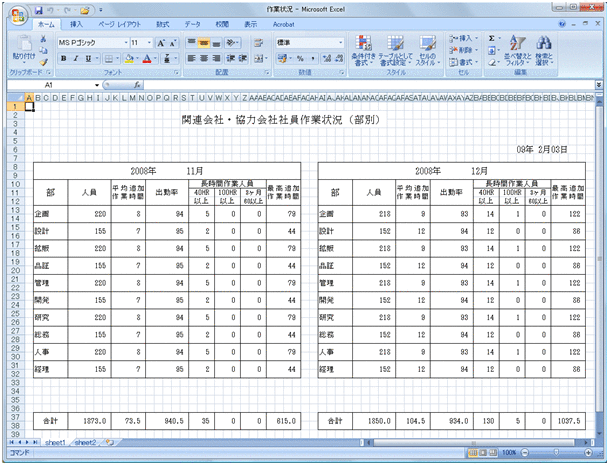Image resolution: width=611 pixels, height=467 pixels.
Task: Expand the font name MS Pゴシック dropdown
Action: [126, 43]
